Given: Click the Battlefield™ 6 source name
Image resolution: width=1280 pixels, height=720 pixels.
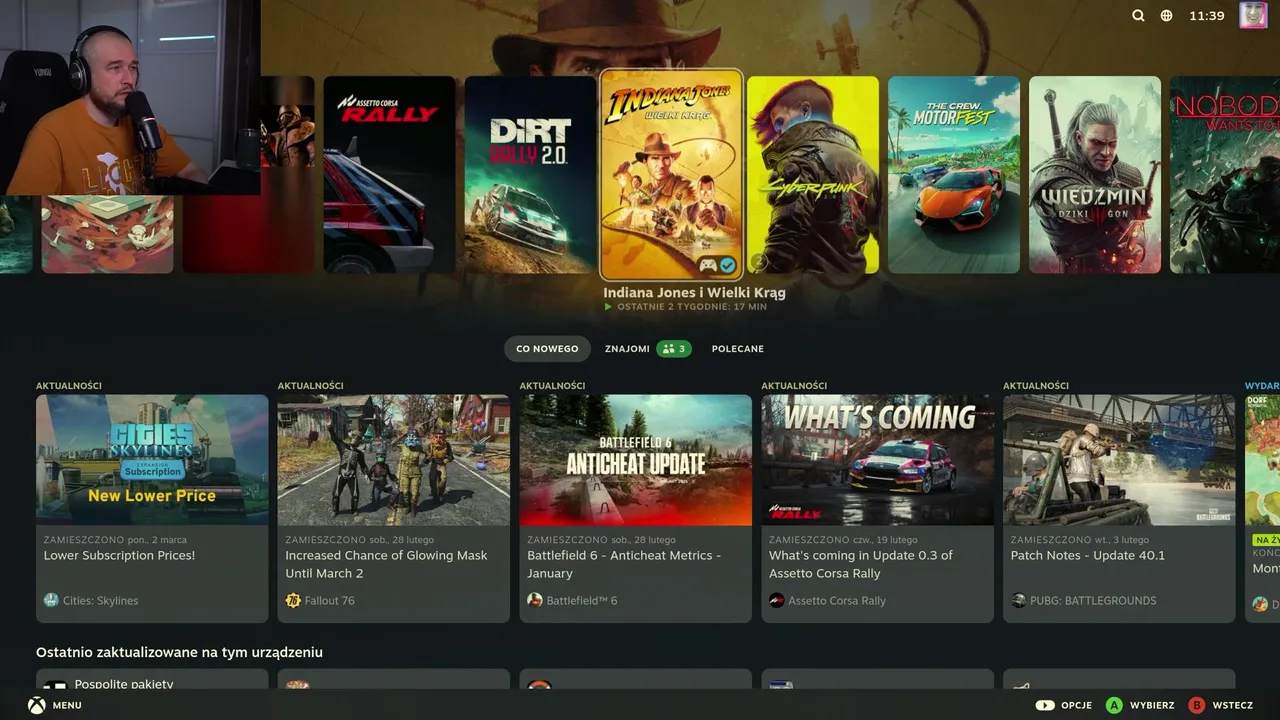Looking at the screenshot, I should tap(582, 601).
